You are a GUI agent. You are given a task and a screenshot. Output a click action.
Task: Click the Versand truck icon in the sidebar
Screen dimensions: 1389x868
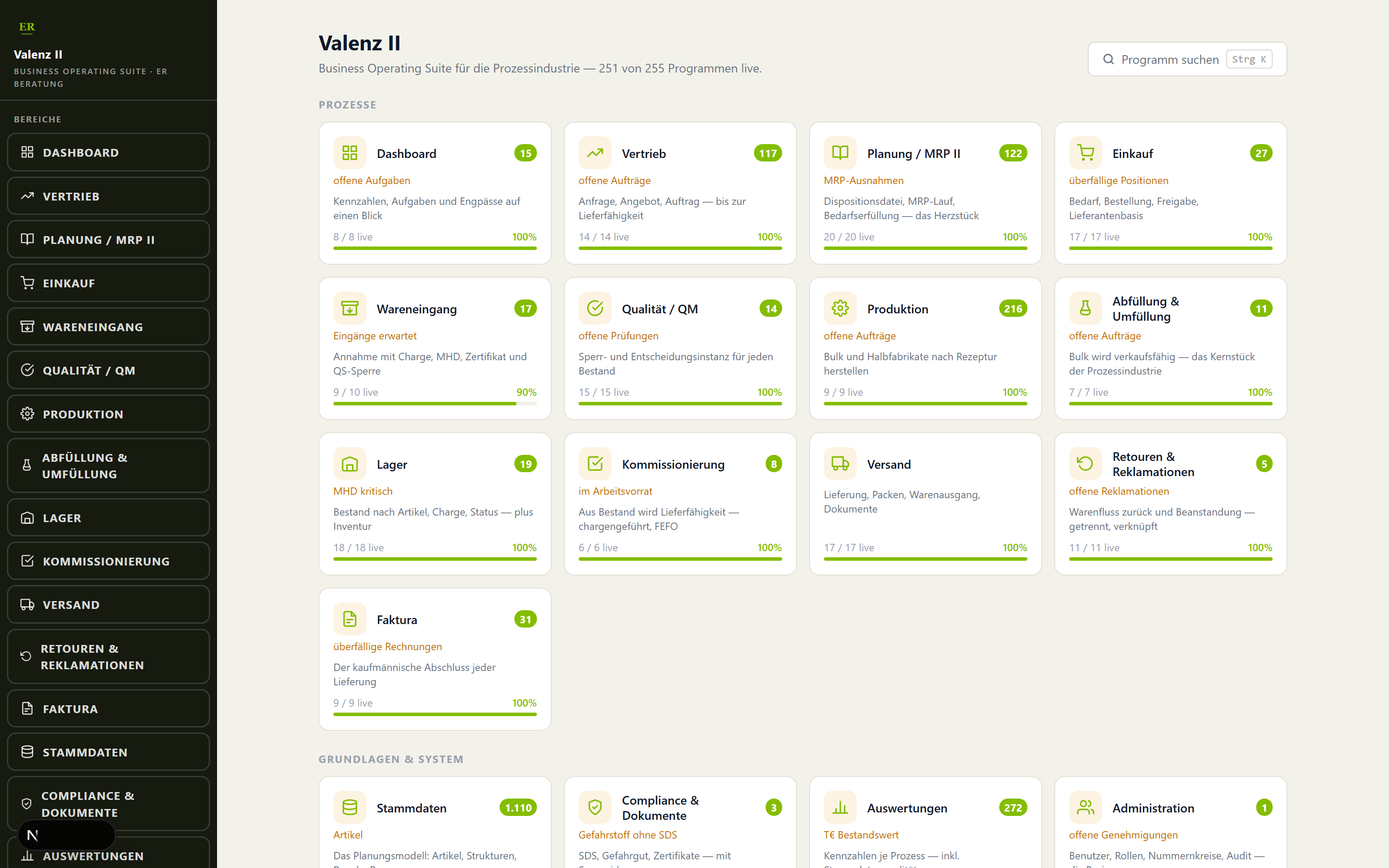(x=27, y=605)
